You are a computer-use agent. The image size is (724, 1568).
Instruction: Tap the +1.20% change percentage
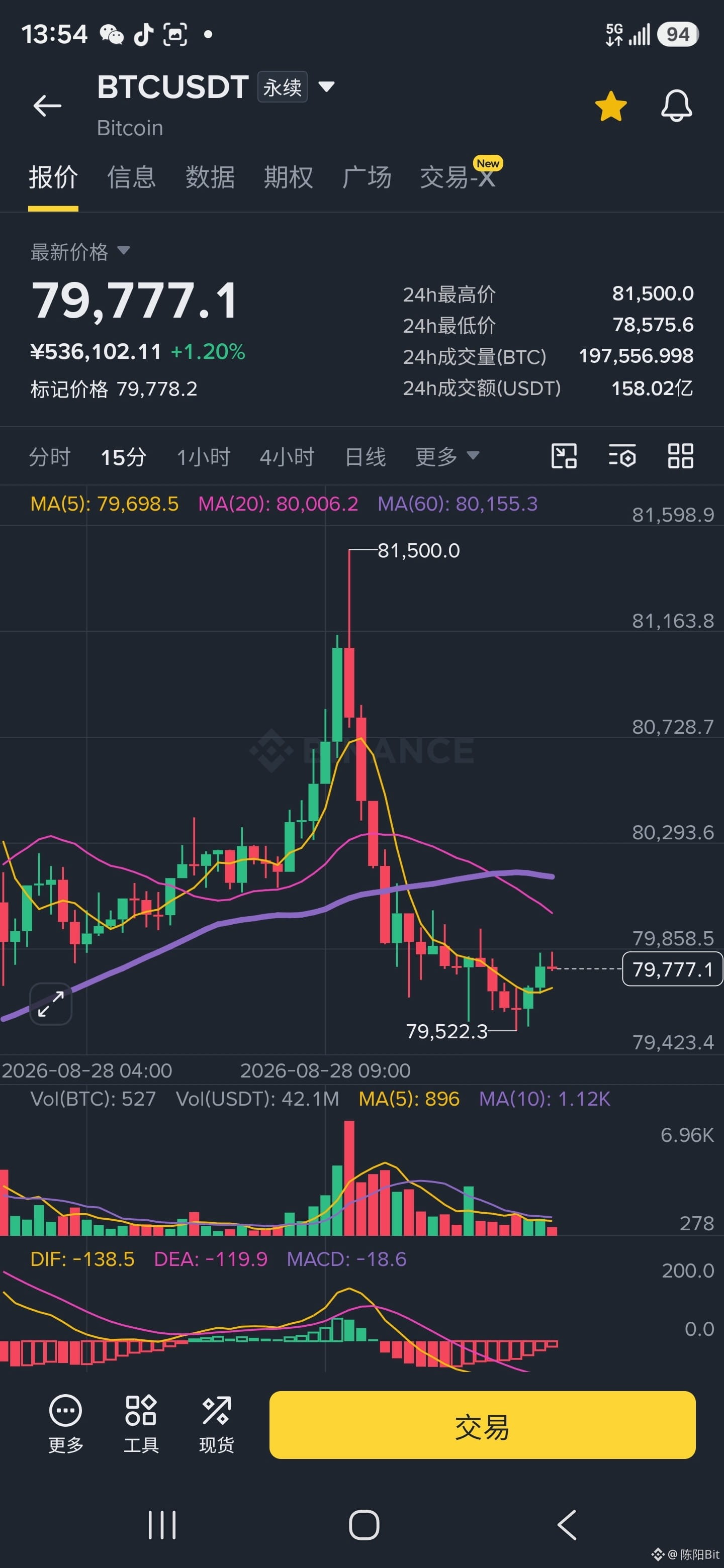(208, 351)
